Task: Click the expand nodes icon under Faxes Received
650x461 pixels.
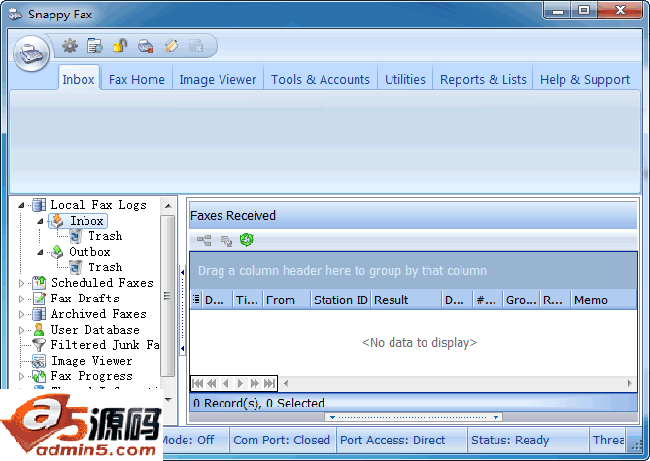Action: [226, 240]
